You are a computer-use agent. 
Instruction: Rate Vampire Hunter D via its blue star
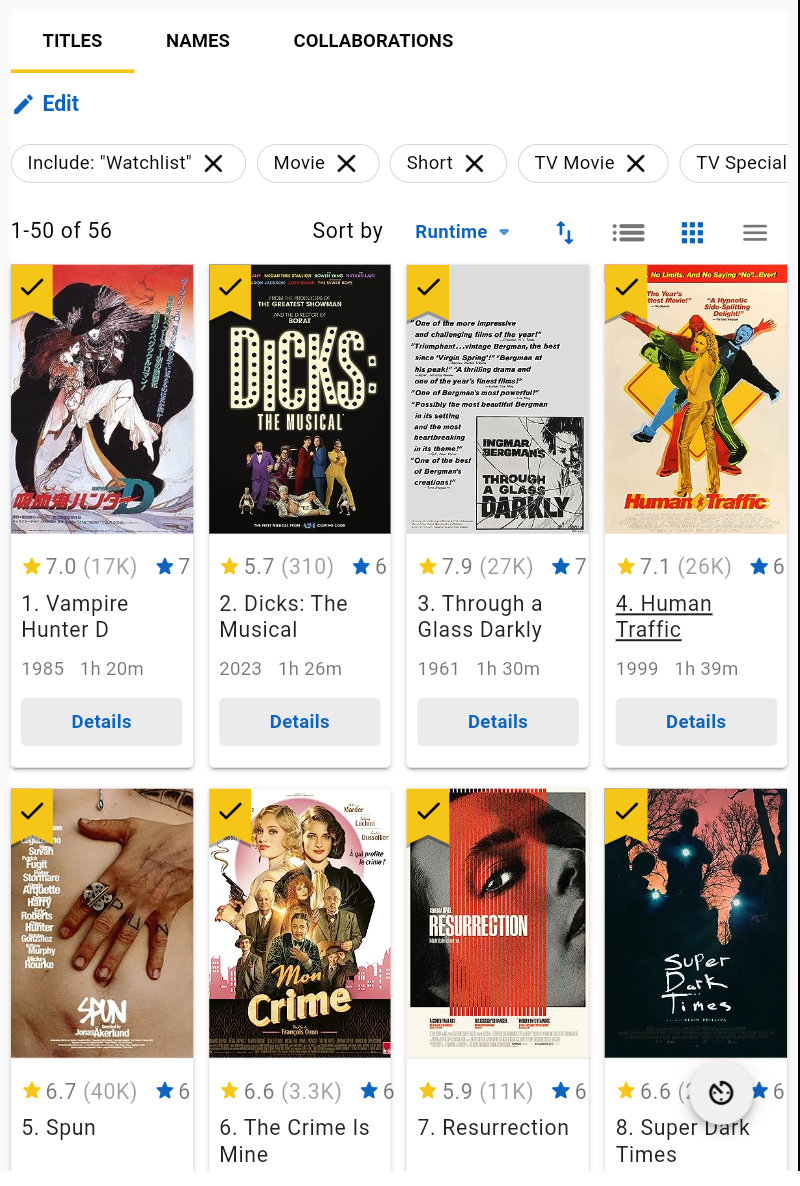[x=166, y=566]
